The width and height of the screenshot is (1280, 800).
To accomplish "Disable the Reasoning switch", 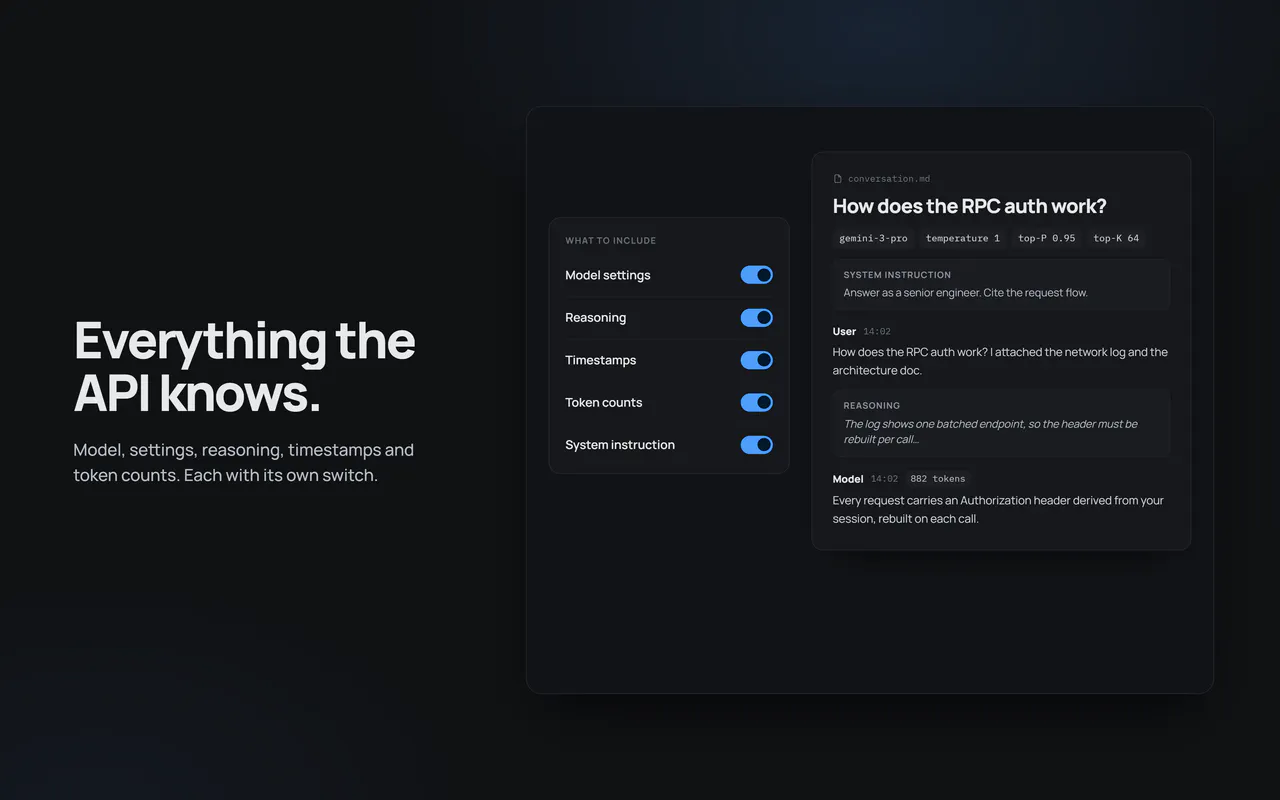I will click(x=757, y=317).
